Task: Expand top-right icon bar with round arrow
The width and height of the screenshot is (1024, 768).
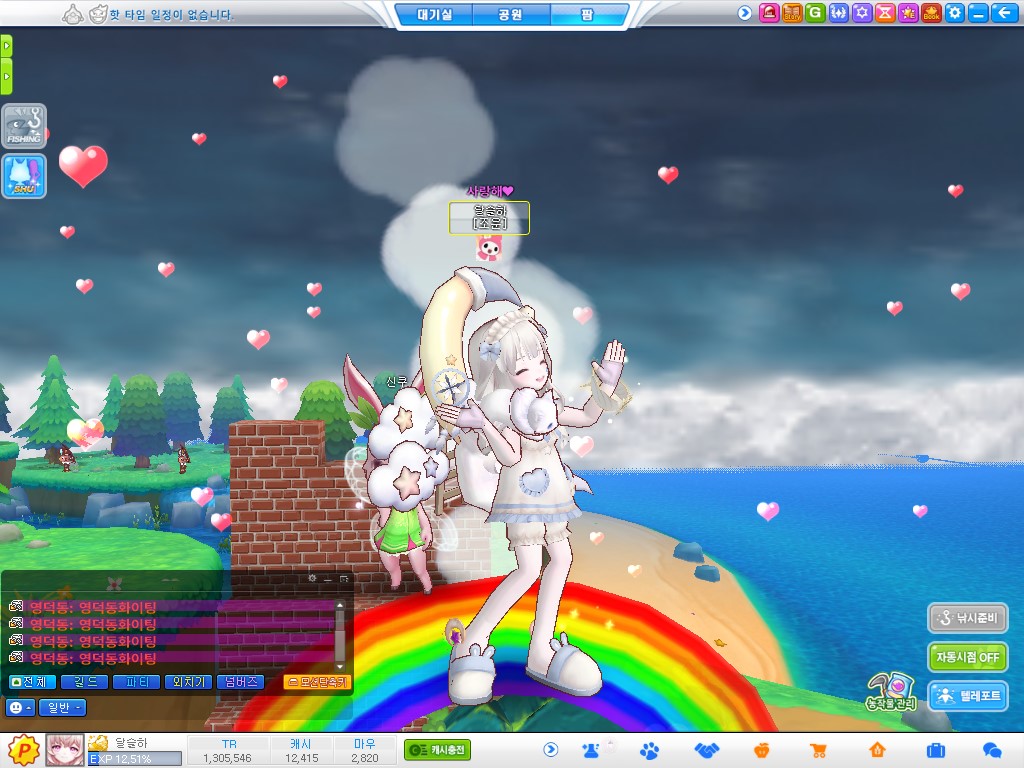Action: point(744,13)
